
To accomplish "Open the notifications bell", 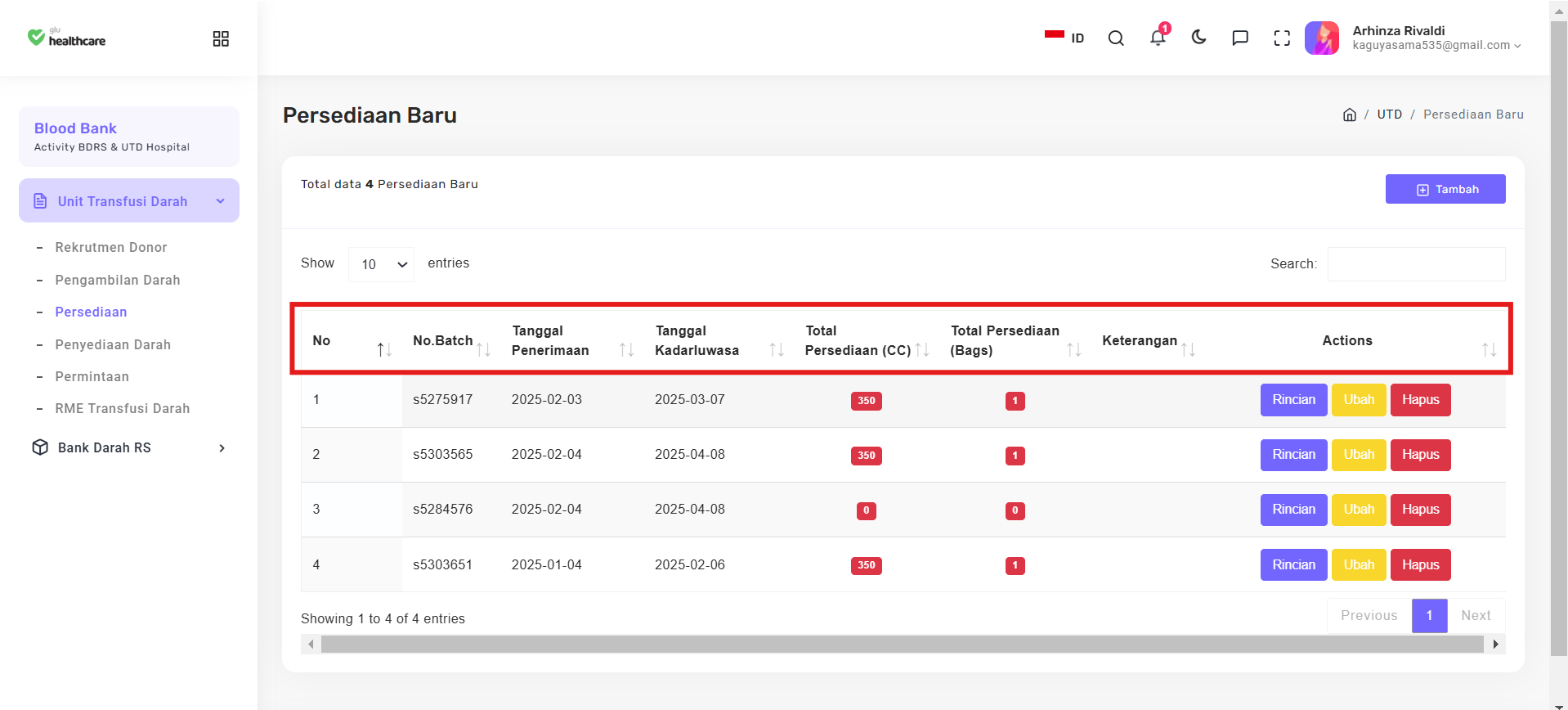I will click(1158, 37).
